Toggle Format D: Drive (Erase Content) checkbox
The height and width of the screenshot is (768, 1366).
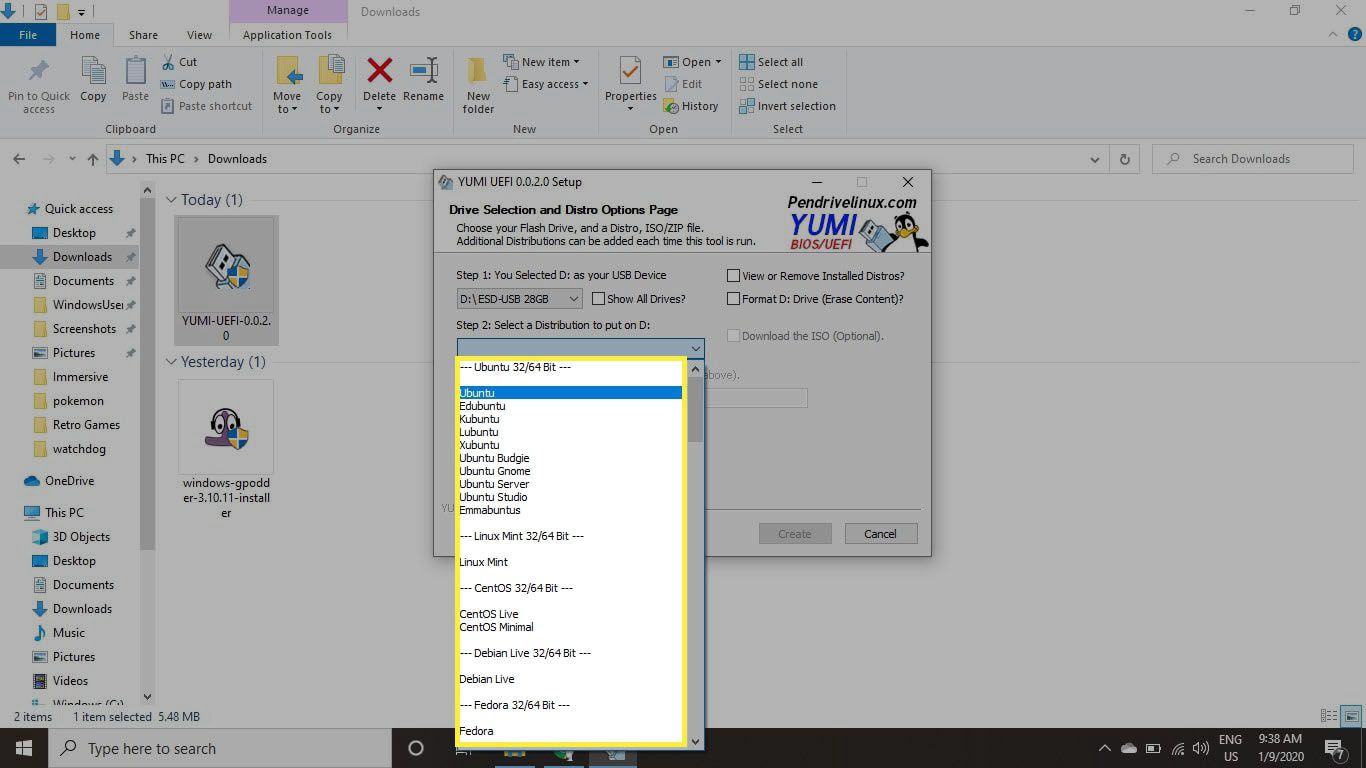tap(734, 299)
